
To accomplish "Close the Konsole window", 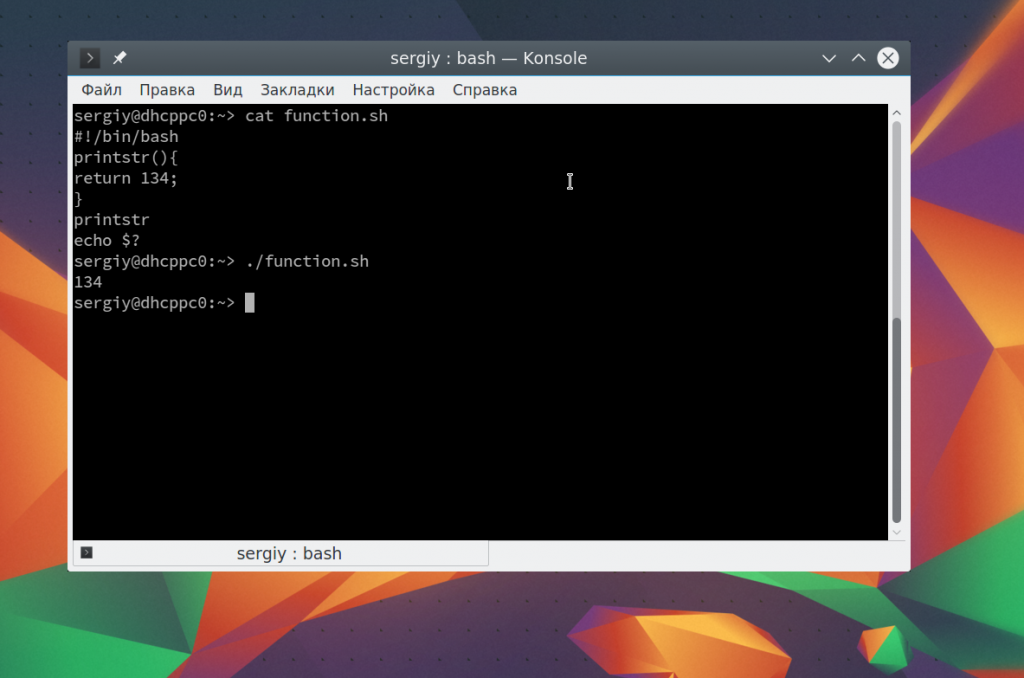I will (887, 58).
